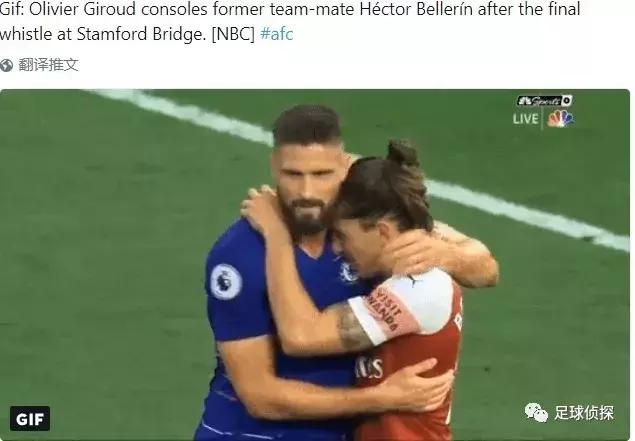Click 翻译推文 to translate the tweet
This screenshot has height=441, width=635.
49,65
